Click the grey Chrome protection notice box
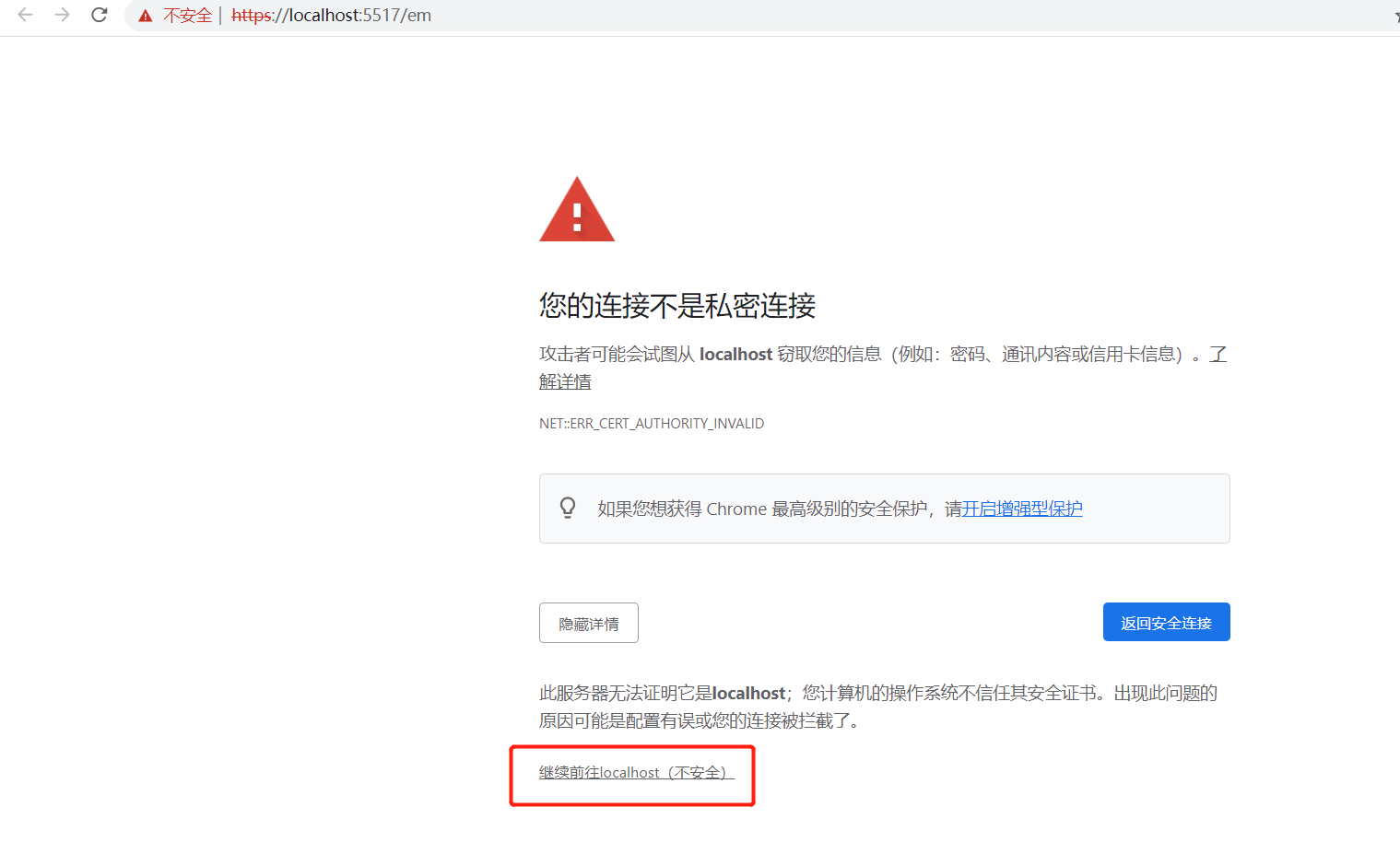 click(x=884, y=508)
